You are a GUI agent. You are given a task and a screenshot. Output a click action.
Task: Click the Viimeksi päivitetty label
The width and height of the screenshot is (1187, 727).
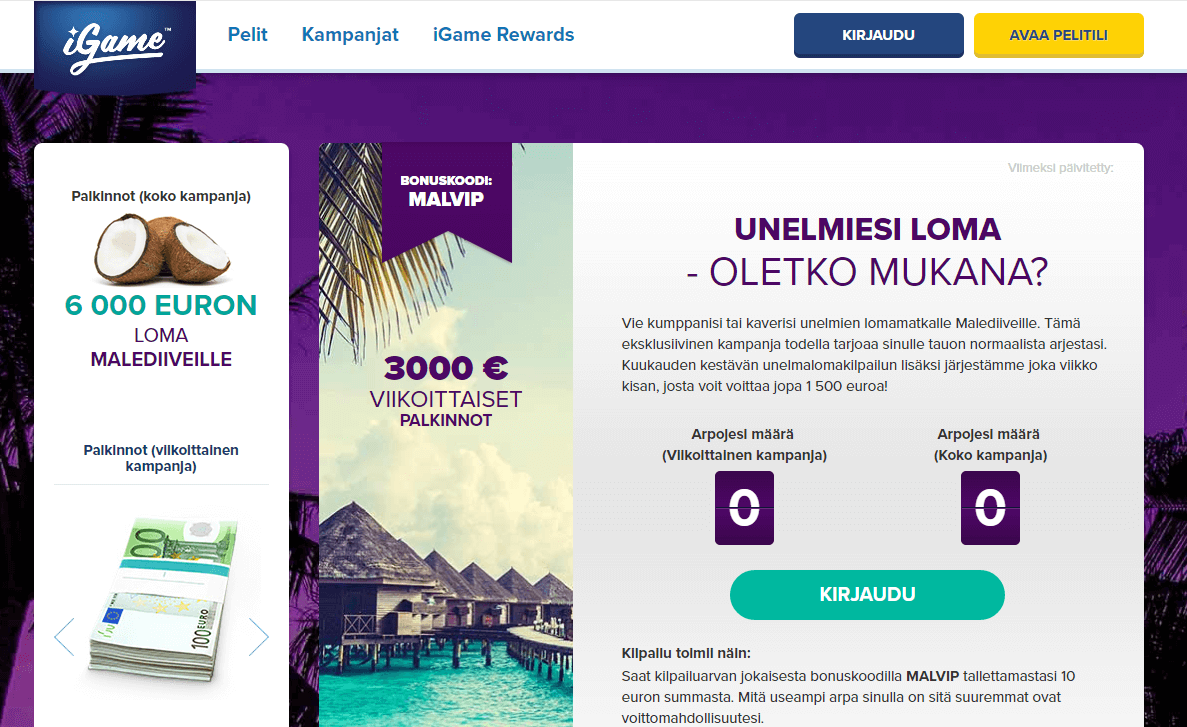coord(1061,167)
